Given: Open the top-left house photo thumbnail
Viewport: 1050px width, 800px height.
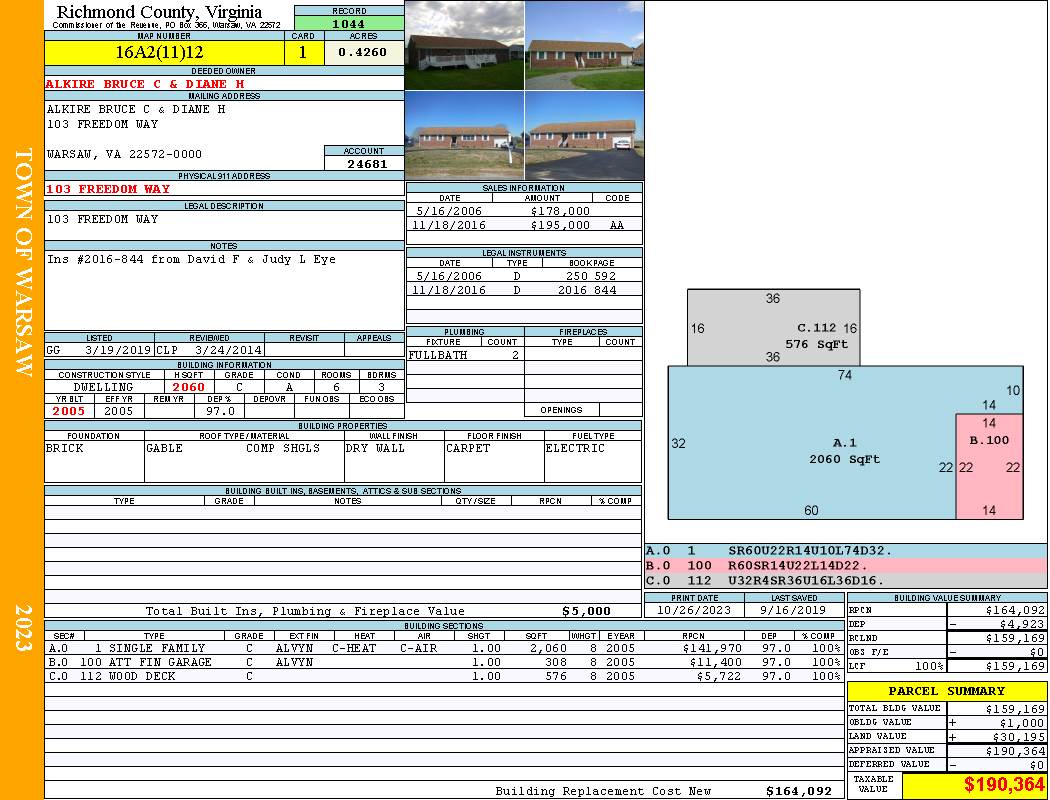Looking at the screenshot, I should point(465,46).
